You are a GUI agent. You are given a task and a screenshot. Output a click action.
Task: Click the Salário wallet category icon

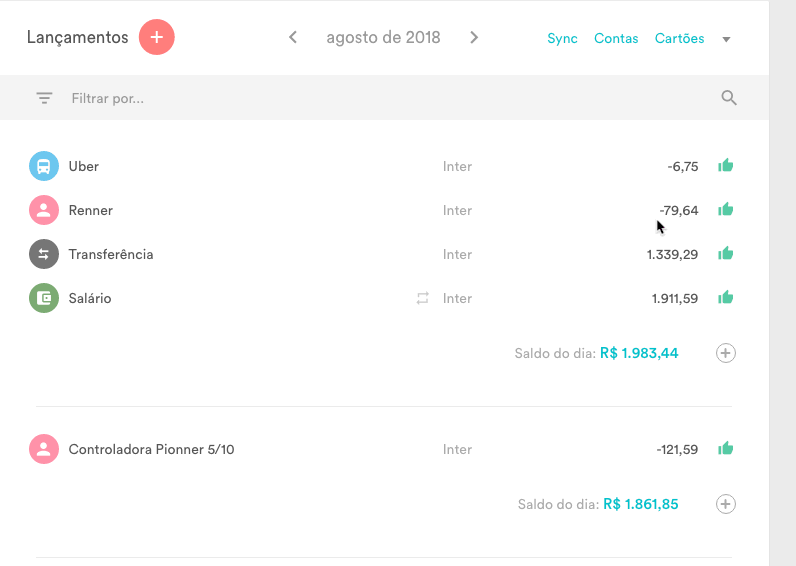[x=44, y=298]
